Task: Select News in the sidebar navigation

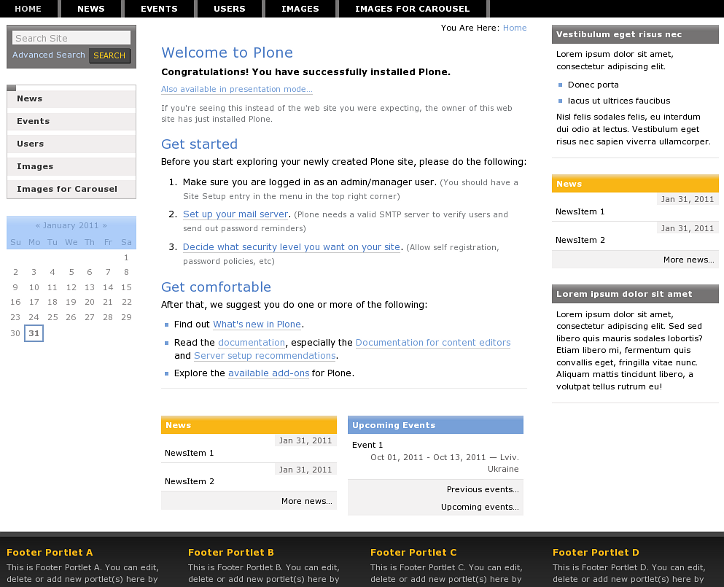Action: [71, 98]
